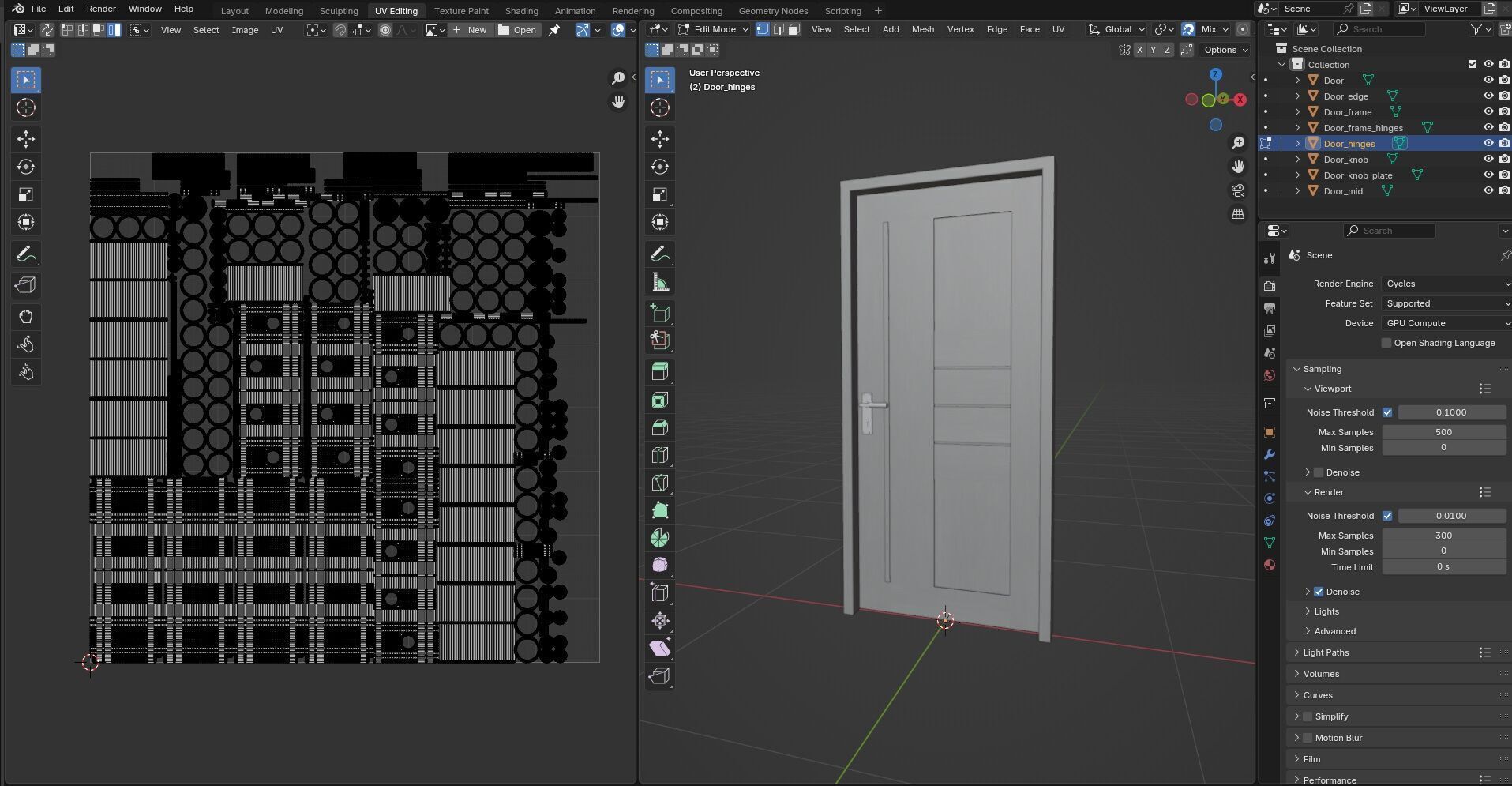The width and height of the screenshot is (1512, 786).
Task: Select the Relax tool in UV editor
Action: point(26,345)
